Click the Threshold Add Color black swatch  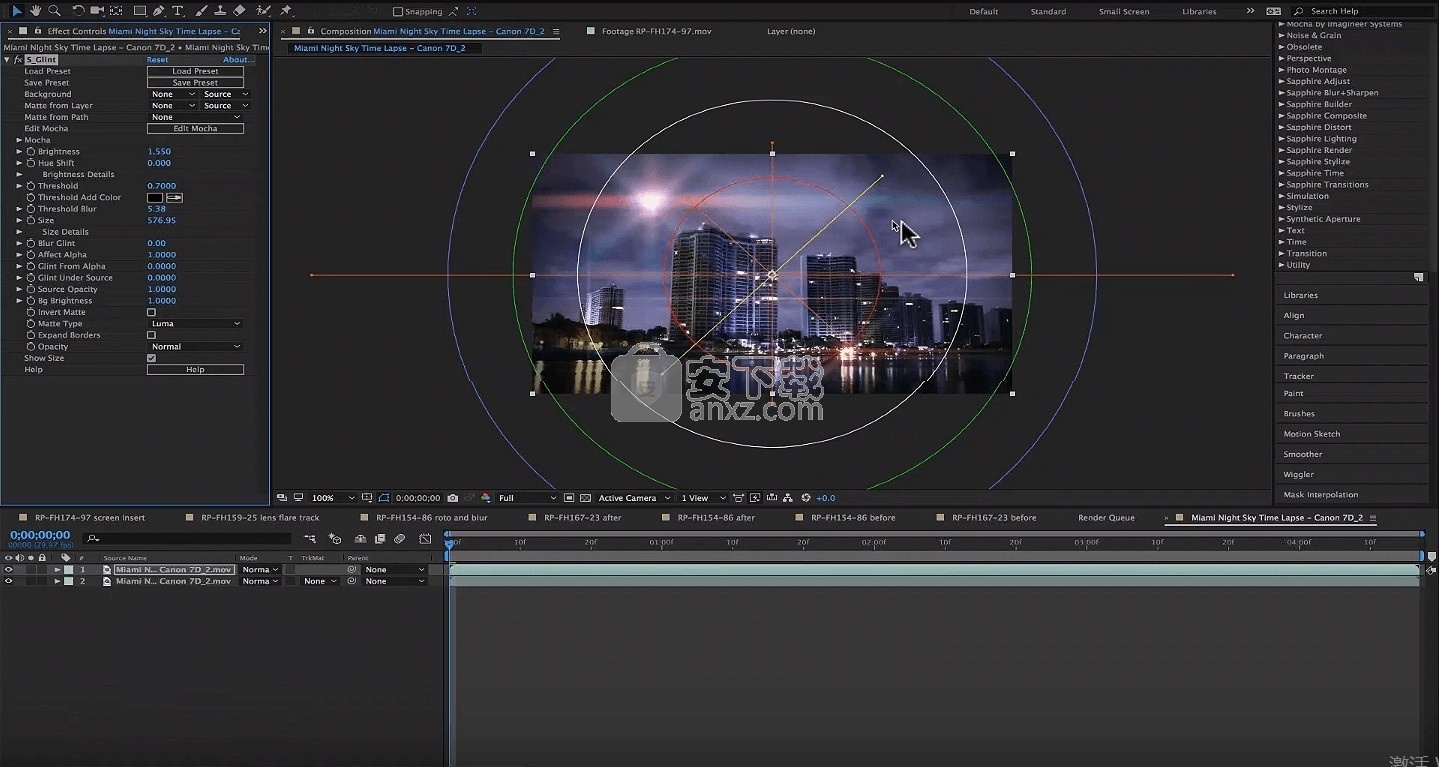[155, 198]
